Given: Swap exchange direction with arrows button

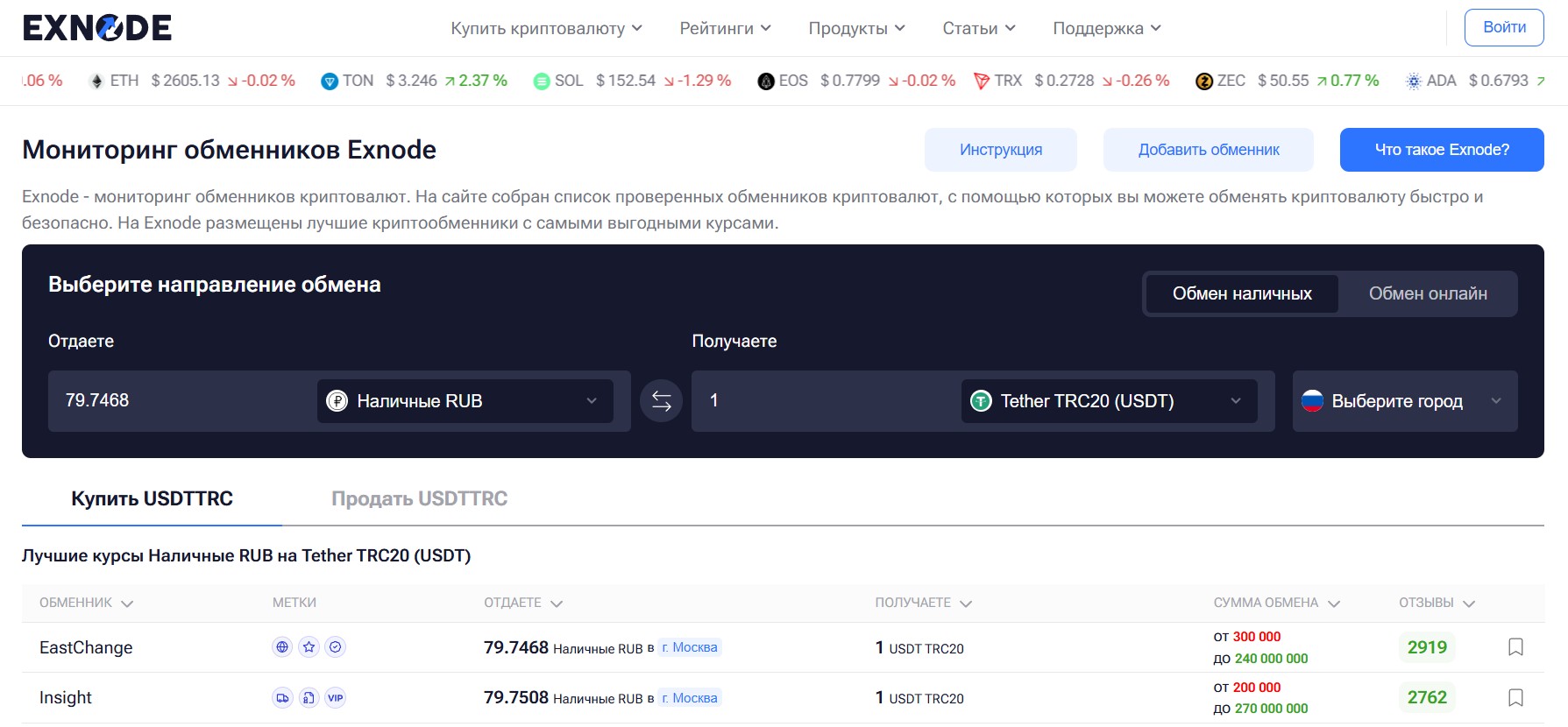Looking at the screenshot, I should (662, 401).
